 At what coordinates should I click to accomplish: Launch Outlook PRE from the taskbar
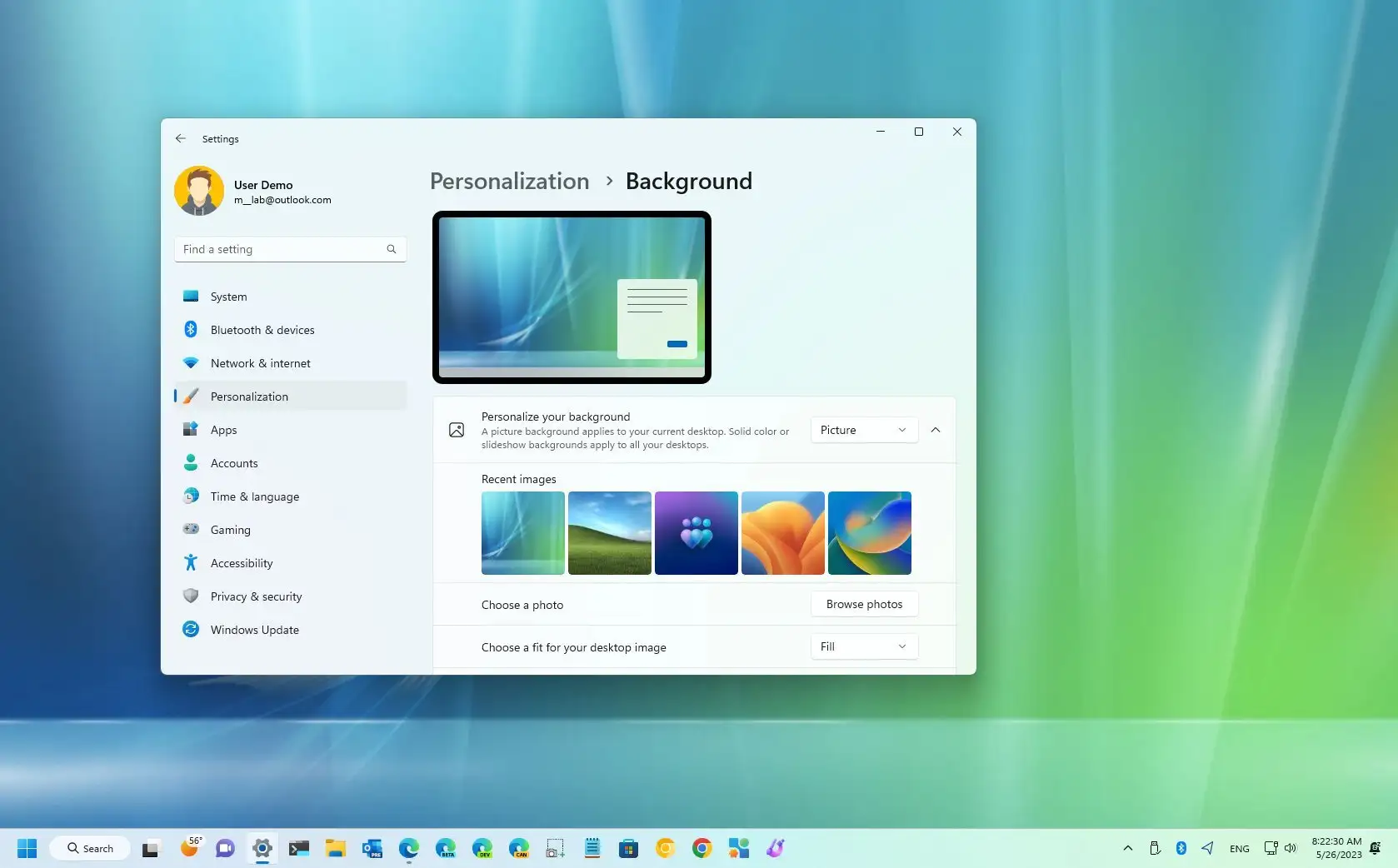[x=372, y=849]
